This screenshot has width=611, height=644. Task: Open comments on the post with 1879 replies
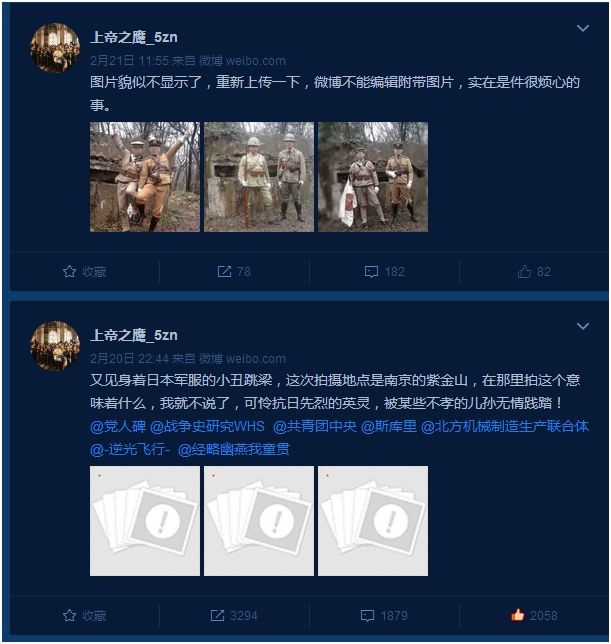click(x=384, y=615)
